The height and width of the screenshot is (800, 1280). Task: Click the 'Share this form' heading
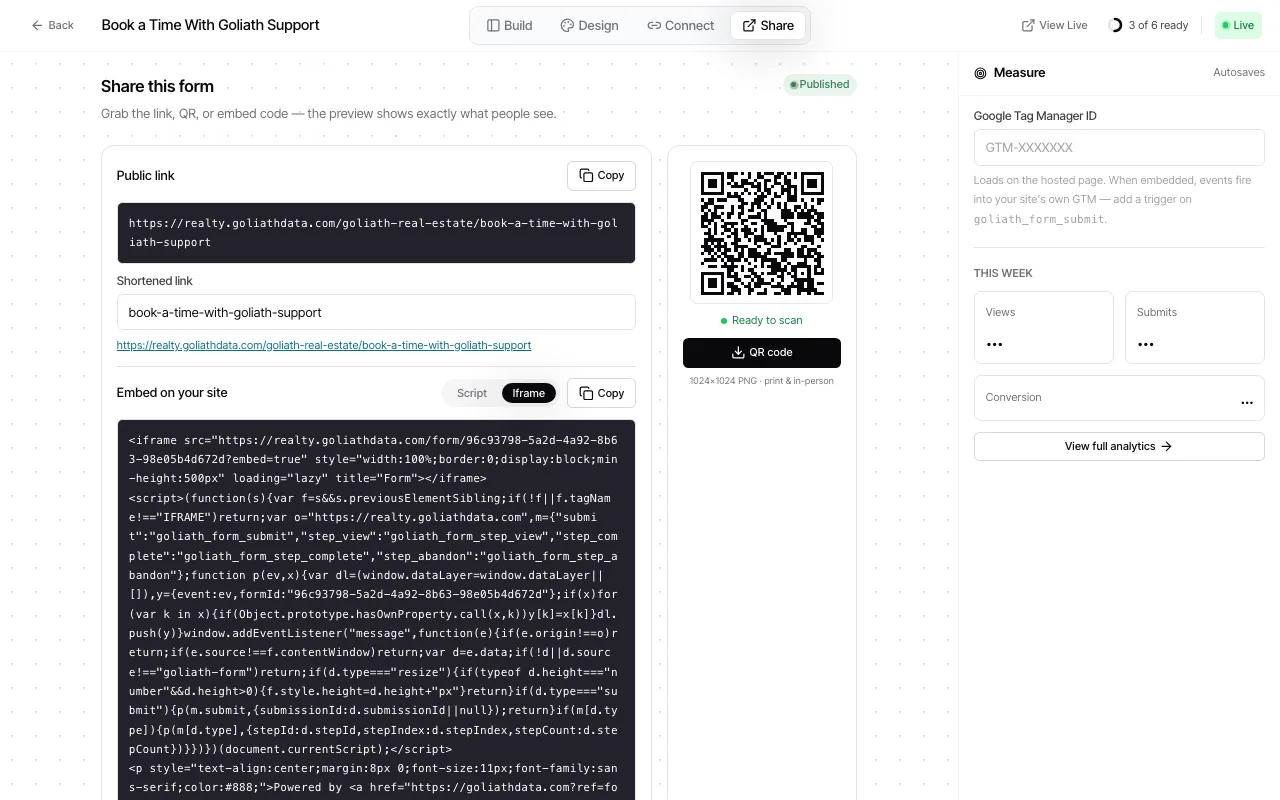tap(157, 86)
